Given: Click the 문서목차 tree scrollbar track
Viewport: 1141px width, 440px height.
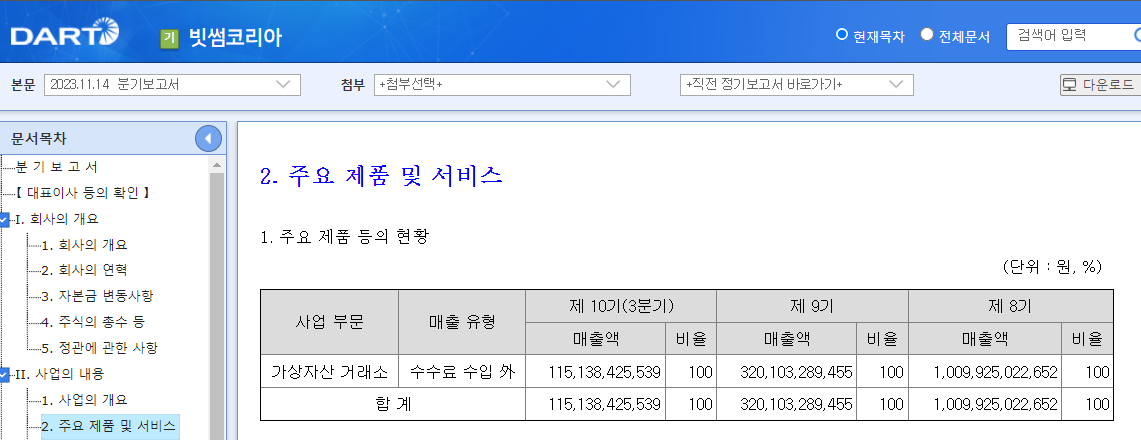Looking at the screenshot, I should (217, 305).
